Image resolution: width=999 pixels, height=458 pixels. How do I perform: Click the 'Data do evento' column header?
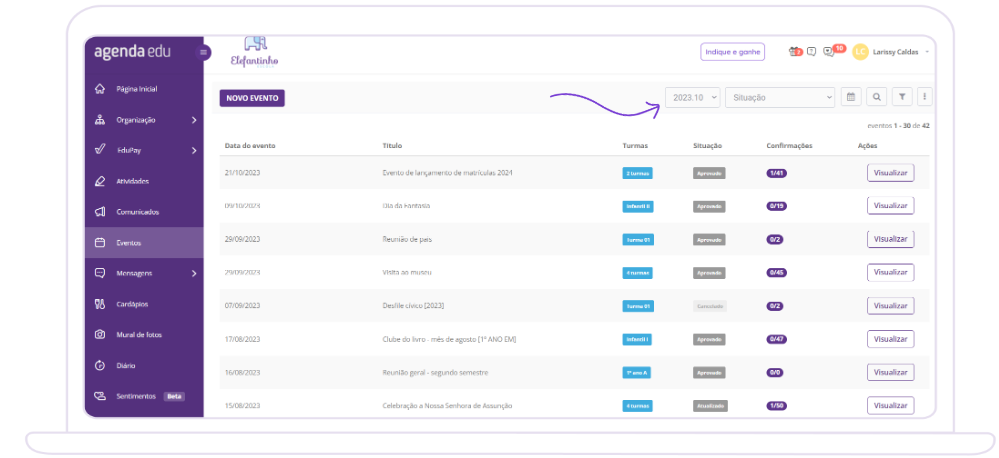(x=250, y=146)
